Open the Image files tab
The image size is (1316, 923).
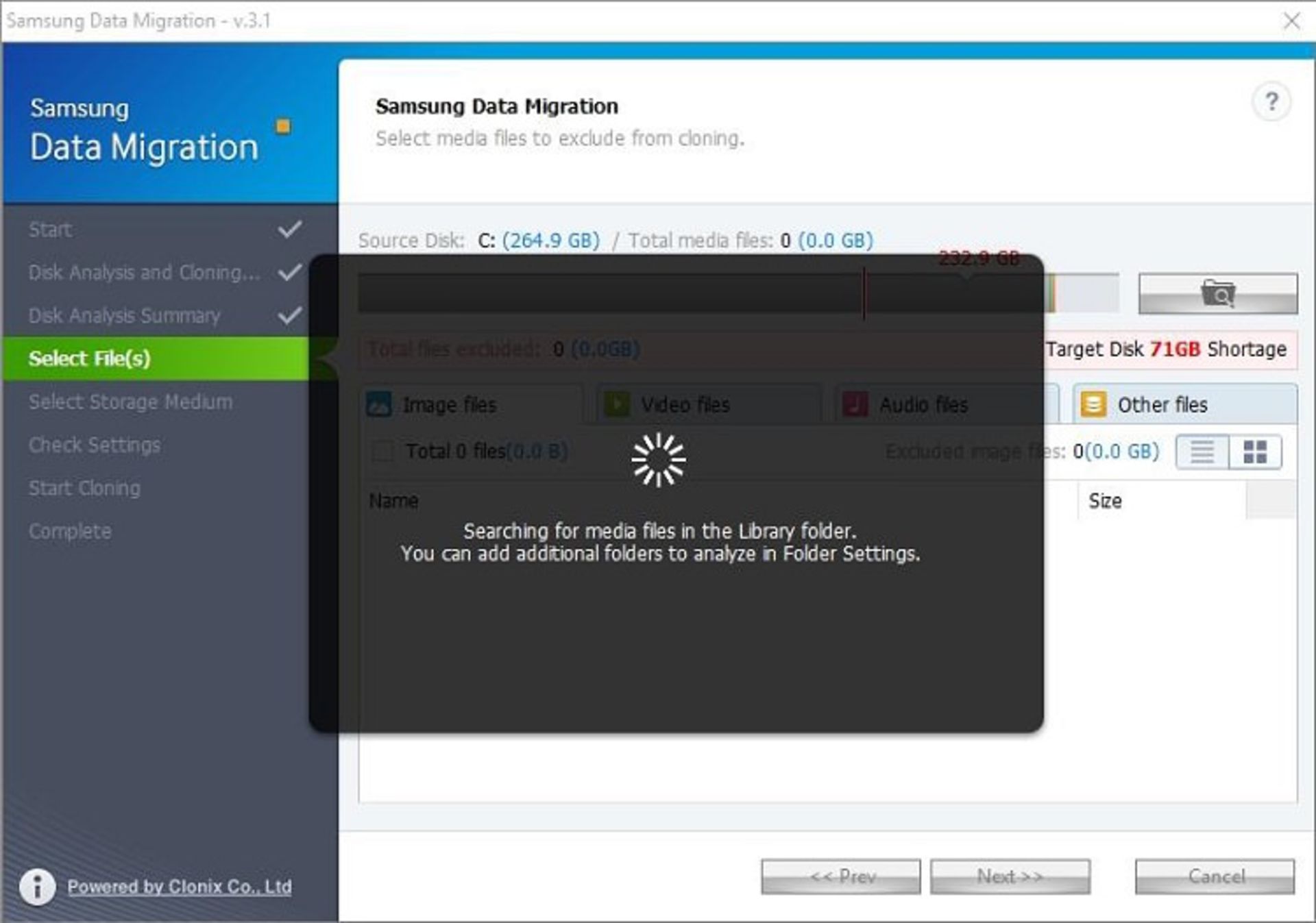pyautogui.click(x=470, y=404)
